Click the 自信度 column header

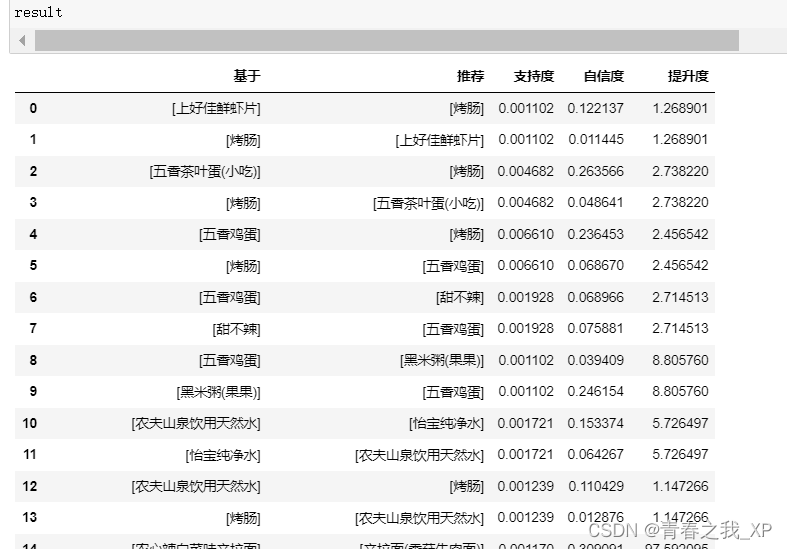point(603,76)
